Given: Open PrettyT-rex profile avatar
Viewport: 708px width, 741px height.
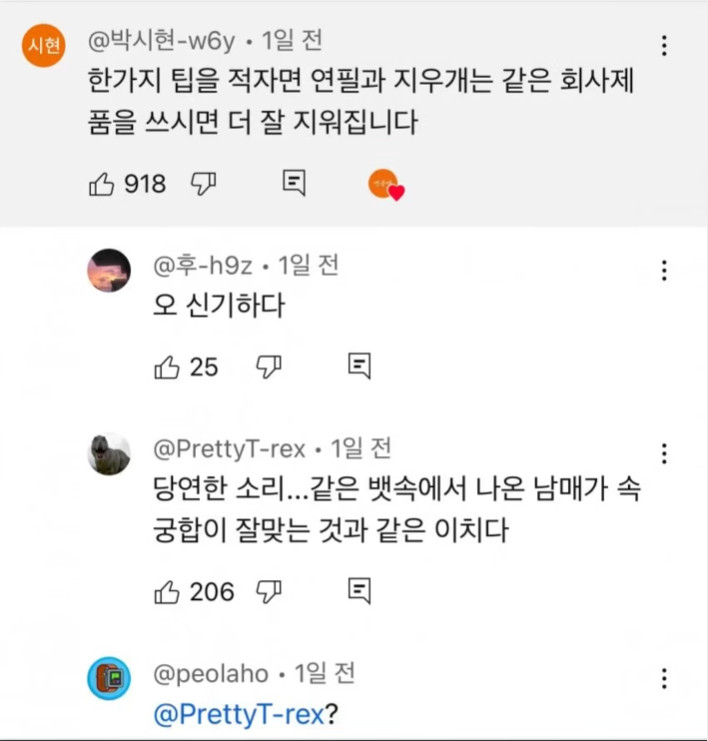Looking at the screenshot, I should pyautogui.click(x=109, y=454).
